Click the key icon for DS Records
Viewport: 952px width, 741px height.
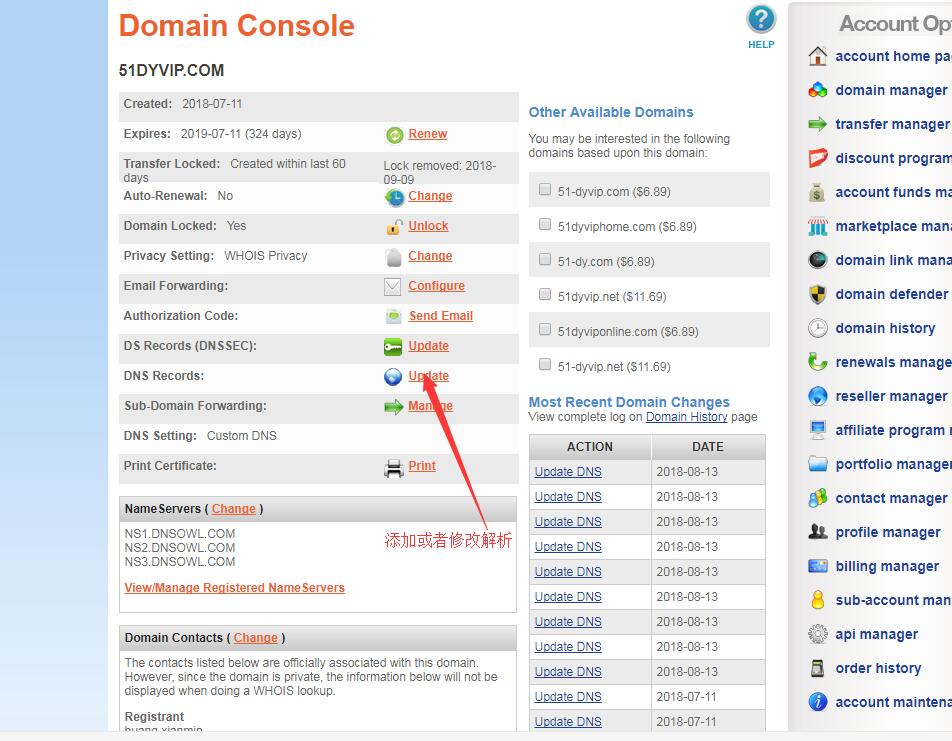coord(393,347)
